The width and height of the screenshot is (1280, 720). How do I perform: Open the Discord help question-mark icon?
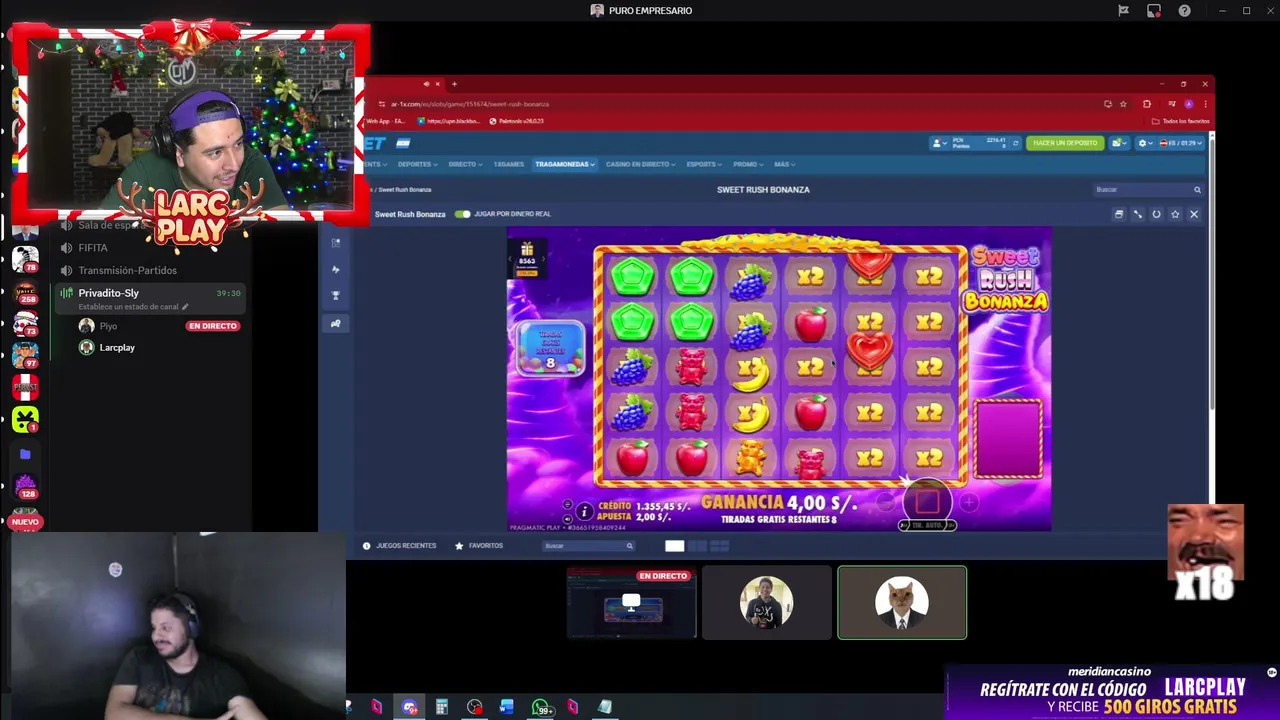click(1184, 11)
